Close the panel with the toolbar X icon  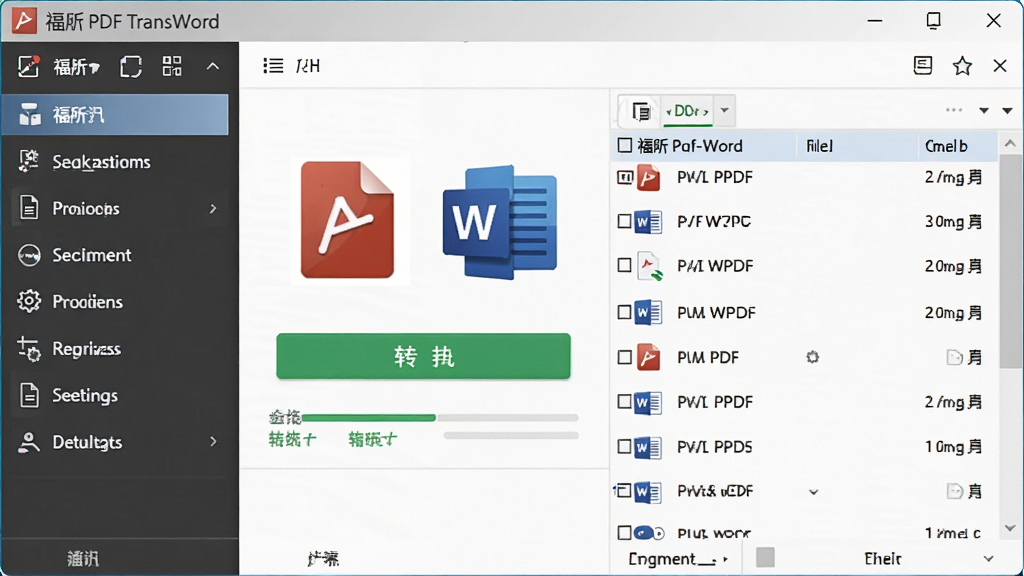tap(1000, 65)
